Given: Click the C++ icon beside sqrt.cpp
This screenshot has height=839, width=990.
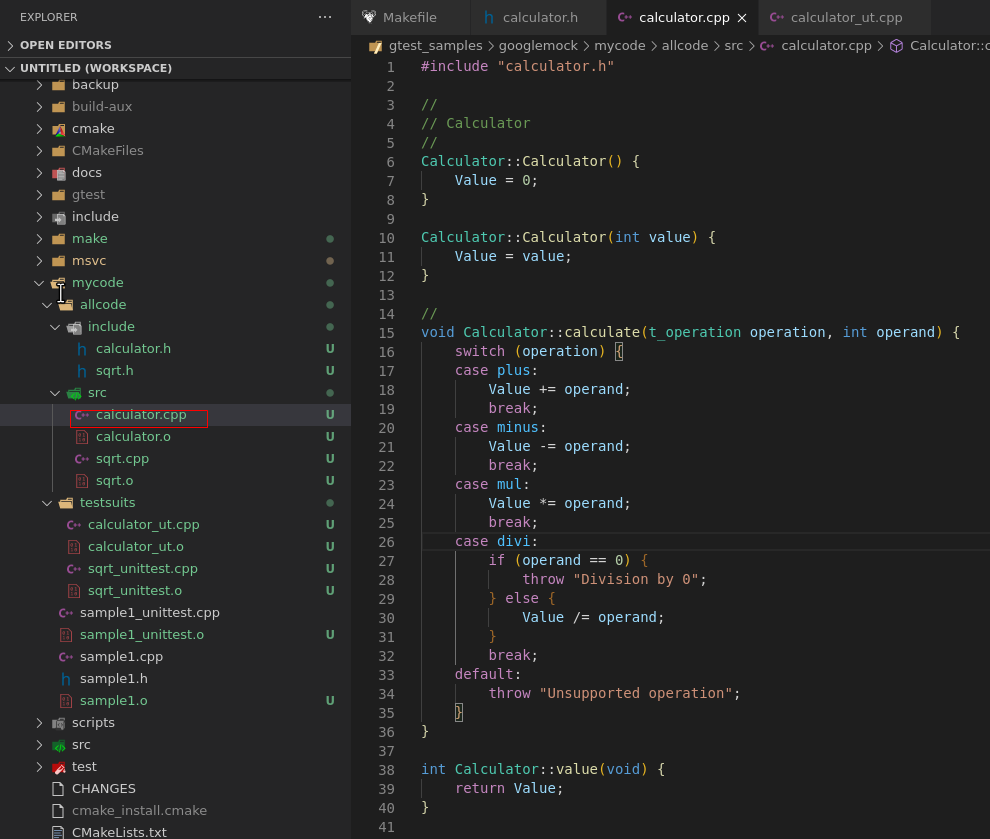Looking at the screenshot, I should [82, 459].
